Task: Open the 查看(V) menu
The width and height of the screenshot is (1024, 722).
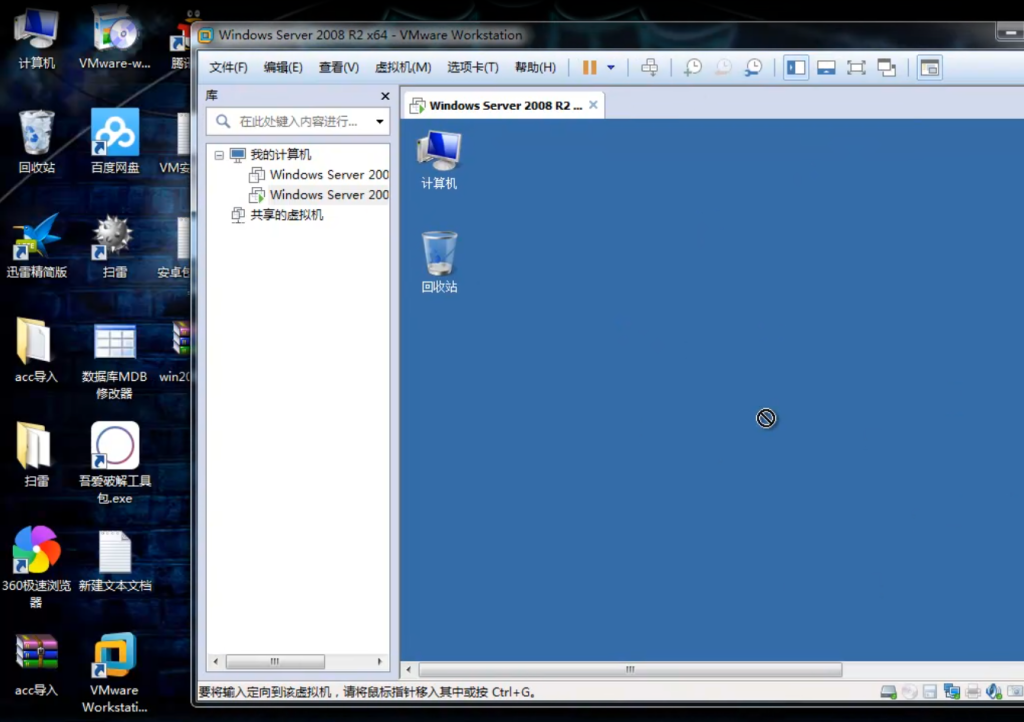Action: coord(338,67)
